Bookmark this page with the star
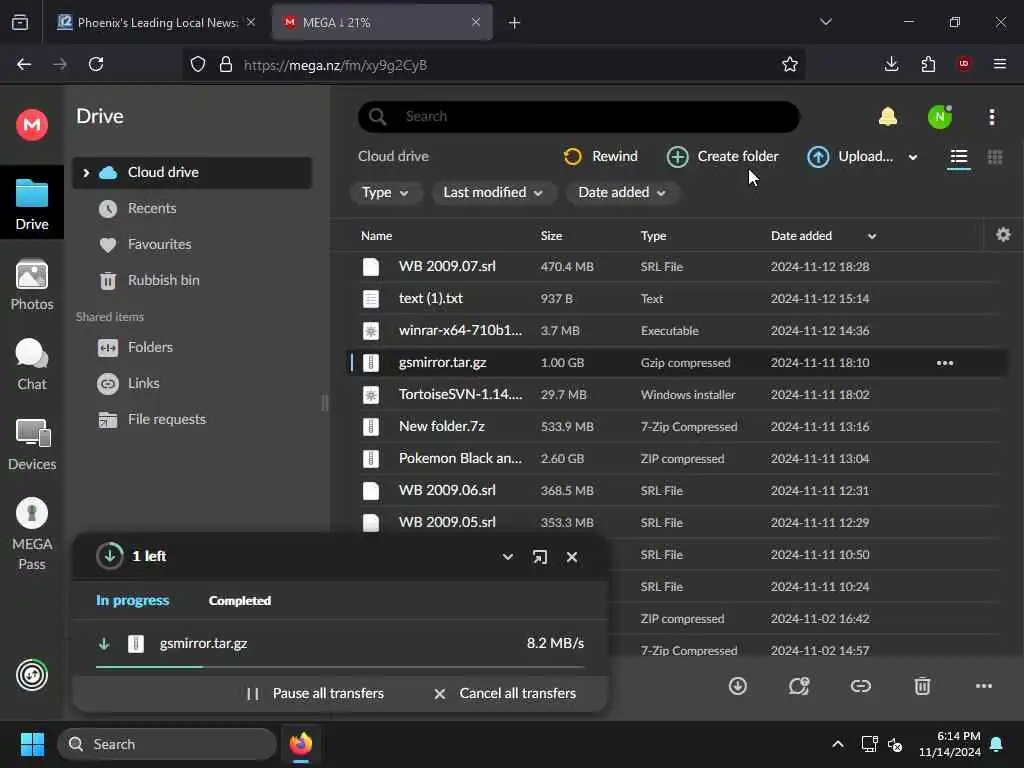1024x768 pixels. click(x=790, y=64)
